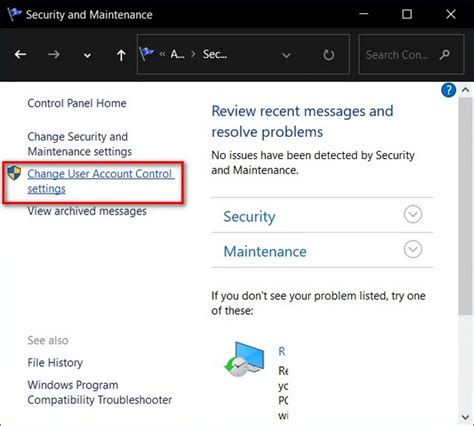Open recent locations dropdown chevron

coord(87,55)
